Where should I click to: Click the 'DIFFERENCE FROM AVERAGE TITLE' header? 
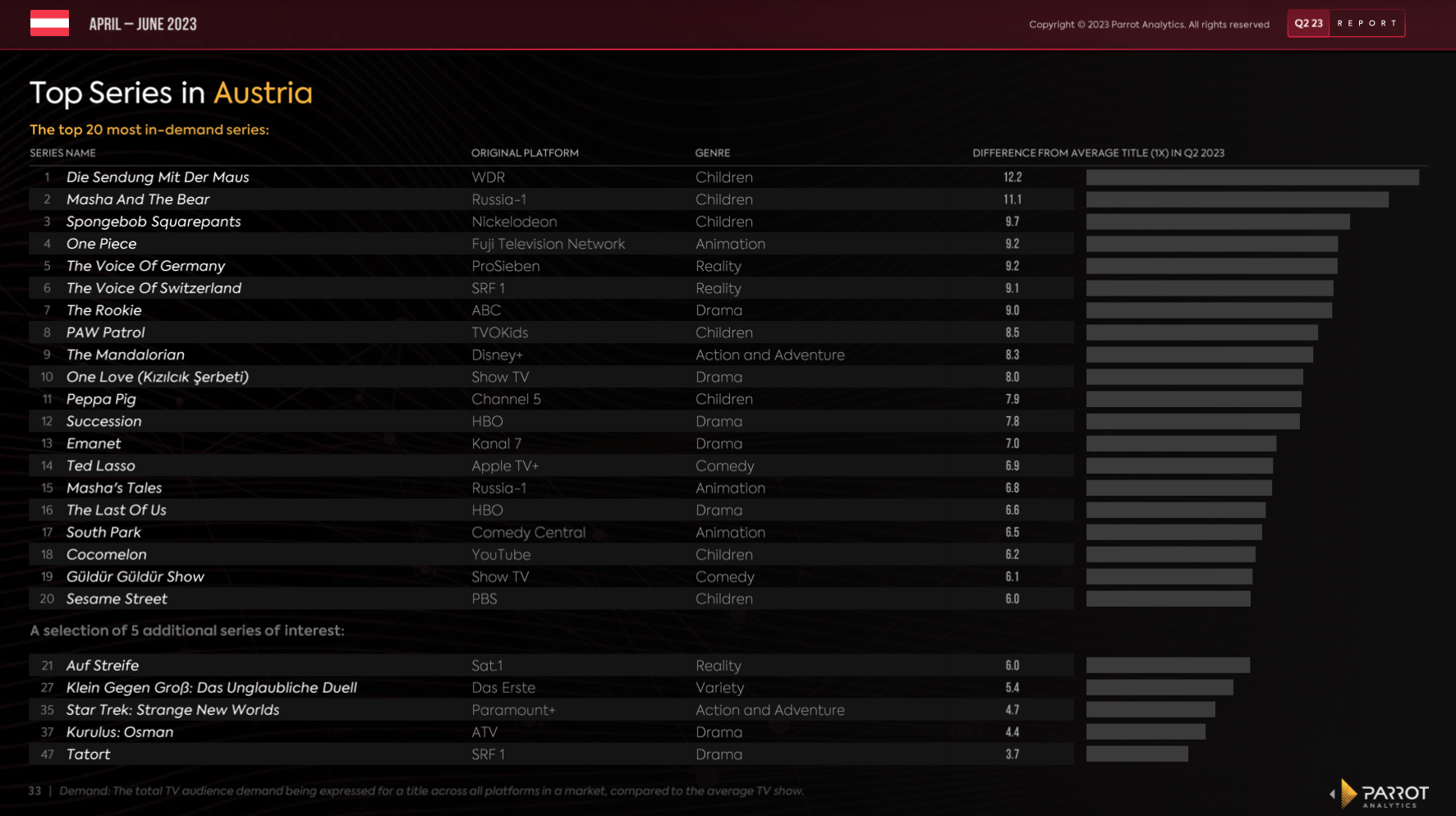coord(1098,153)
